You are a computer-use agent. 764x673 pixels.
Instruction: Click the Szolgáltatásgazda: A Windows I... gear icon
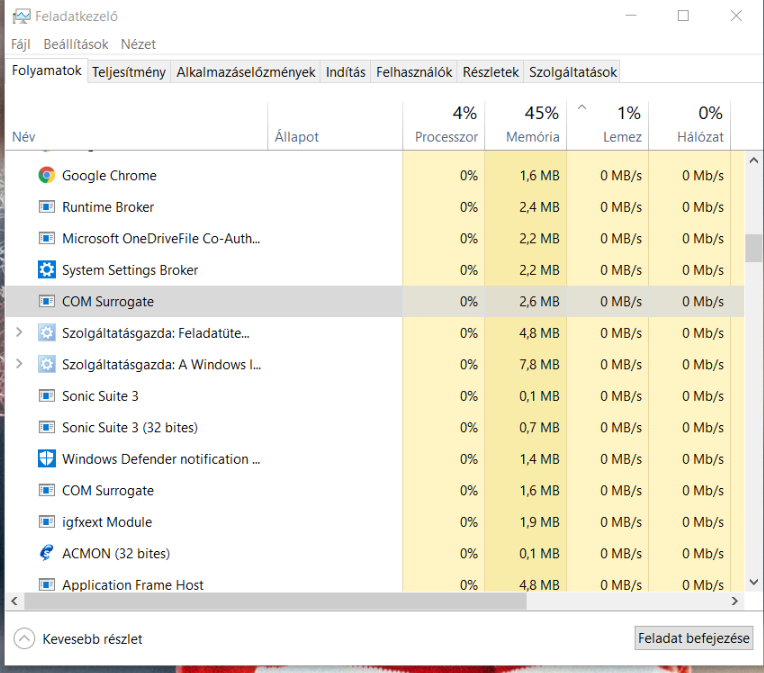pos(47,364)
